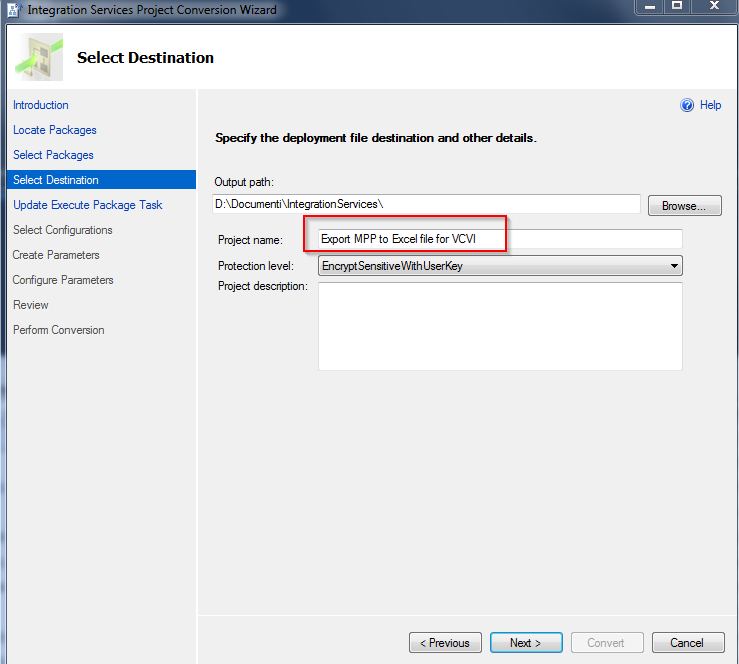Navigate to Locate Packages step
This screenshot has width=739, height=664.
point(55,130)
